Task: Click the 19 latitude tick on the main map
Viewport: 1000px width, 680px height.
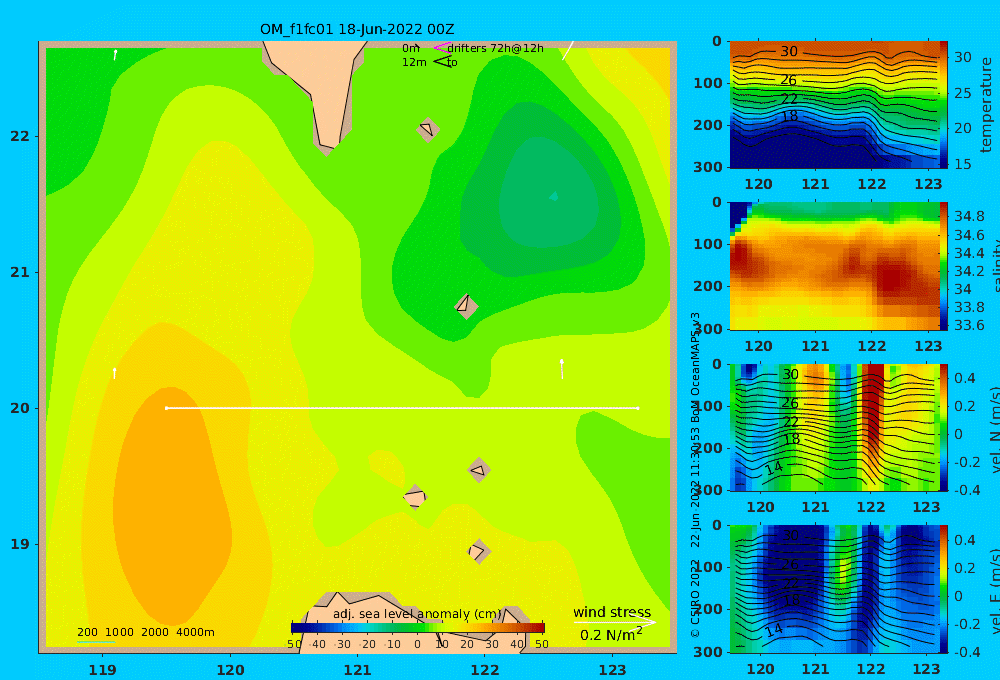Action: pos(20,544)
